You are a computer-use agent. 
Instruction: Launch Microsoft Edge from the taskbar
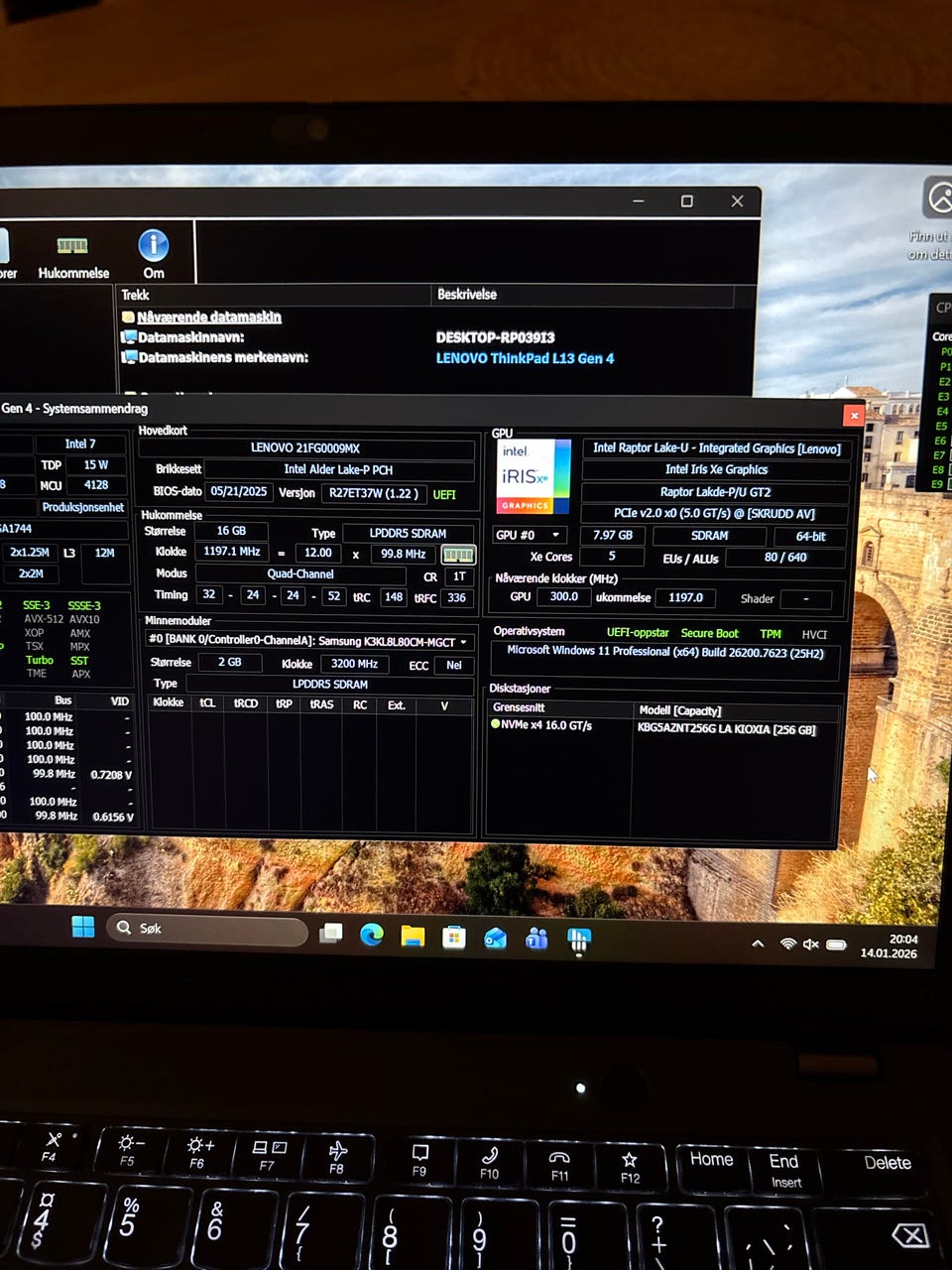tap(371, 934)
